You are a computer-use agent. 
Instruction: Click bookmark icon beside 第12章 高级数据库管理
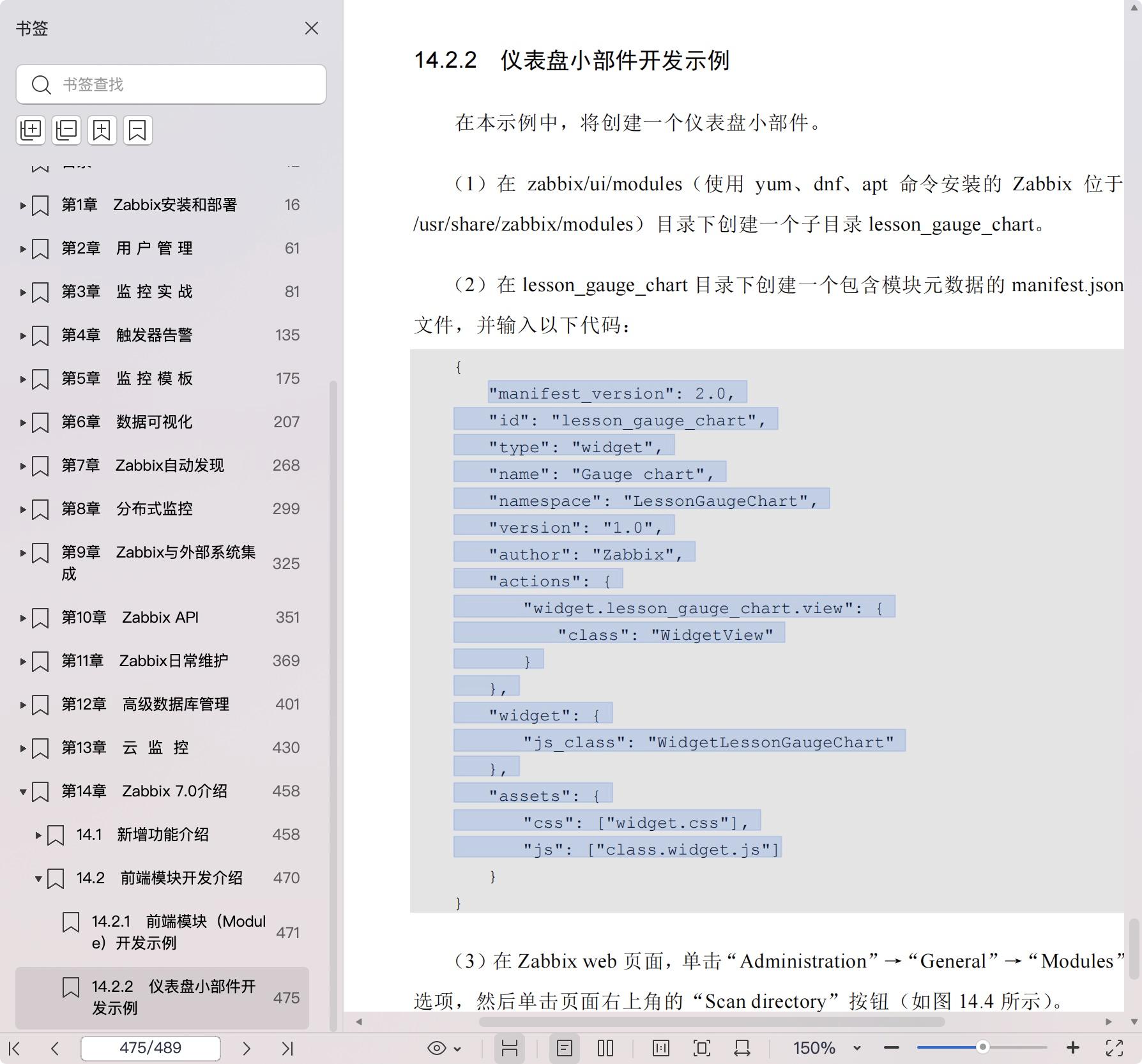click(40, 705)
